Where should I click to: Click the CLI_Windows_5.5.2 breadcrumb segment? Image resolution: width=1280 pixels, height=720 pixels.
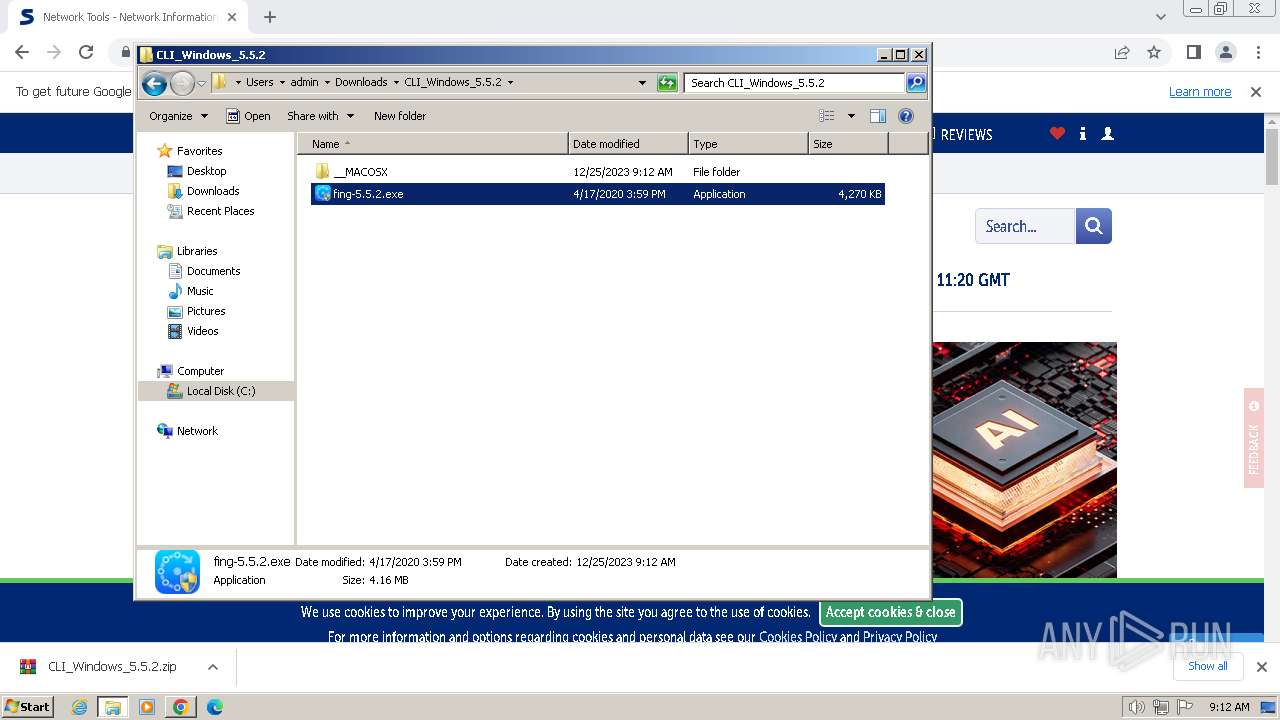pos(452,83)
